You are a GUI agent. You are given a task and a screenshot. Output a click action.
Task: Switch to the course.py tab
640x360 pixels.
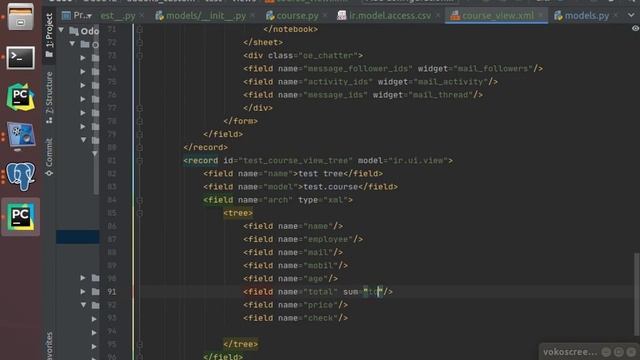(x=297, y=16)
